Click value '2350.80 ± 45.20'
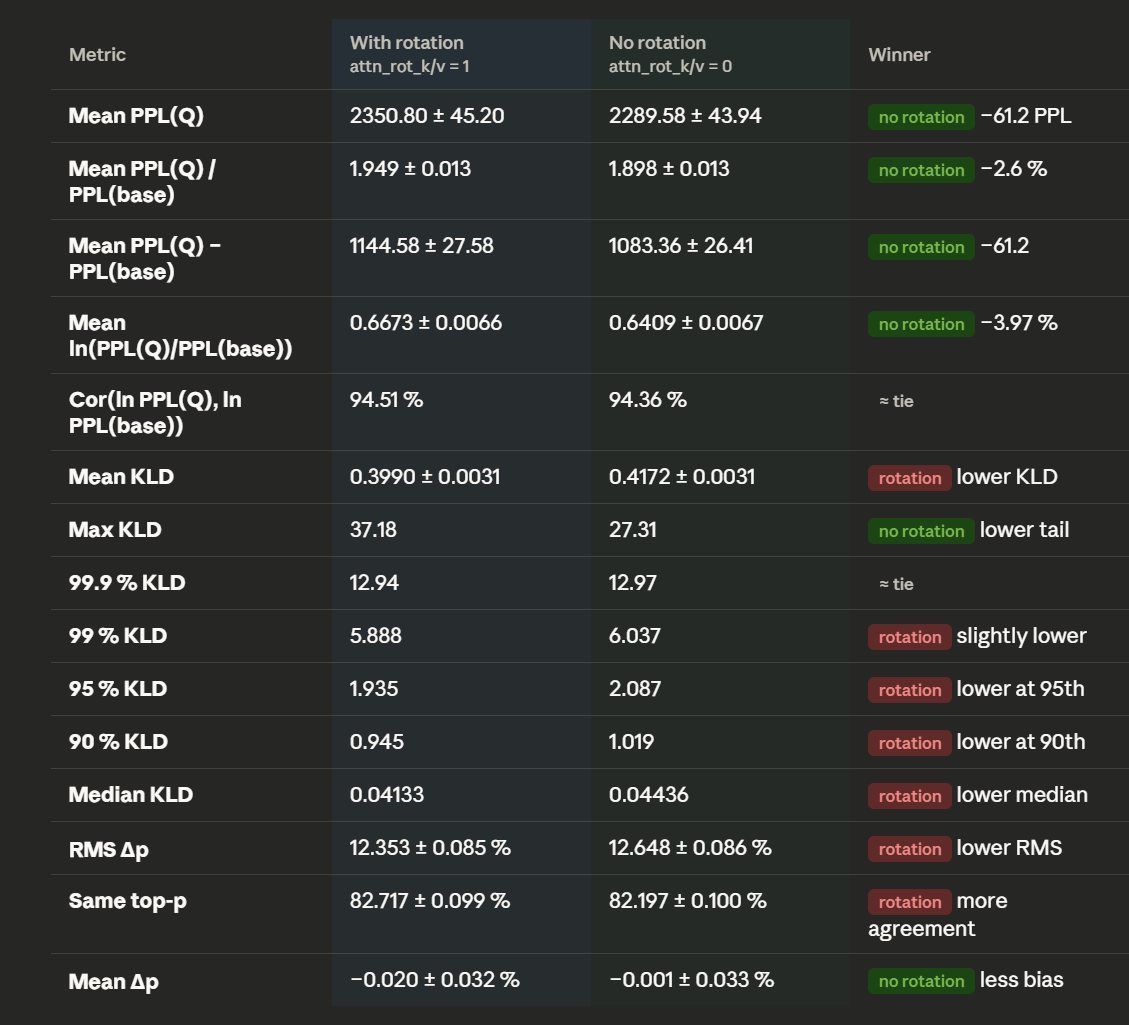The width and height of the screenshot is (1129, 1025). tap(427, 116)
